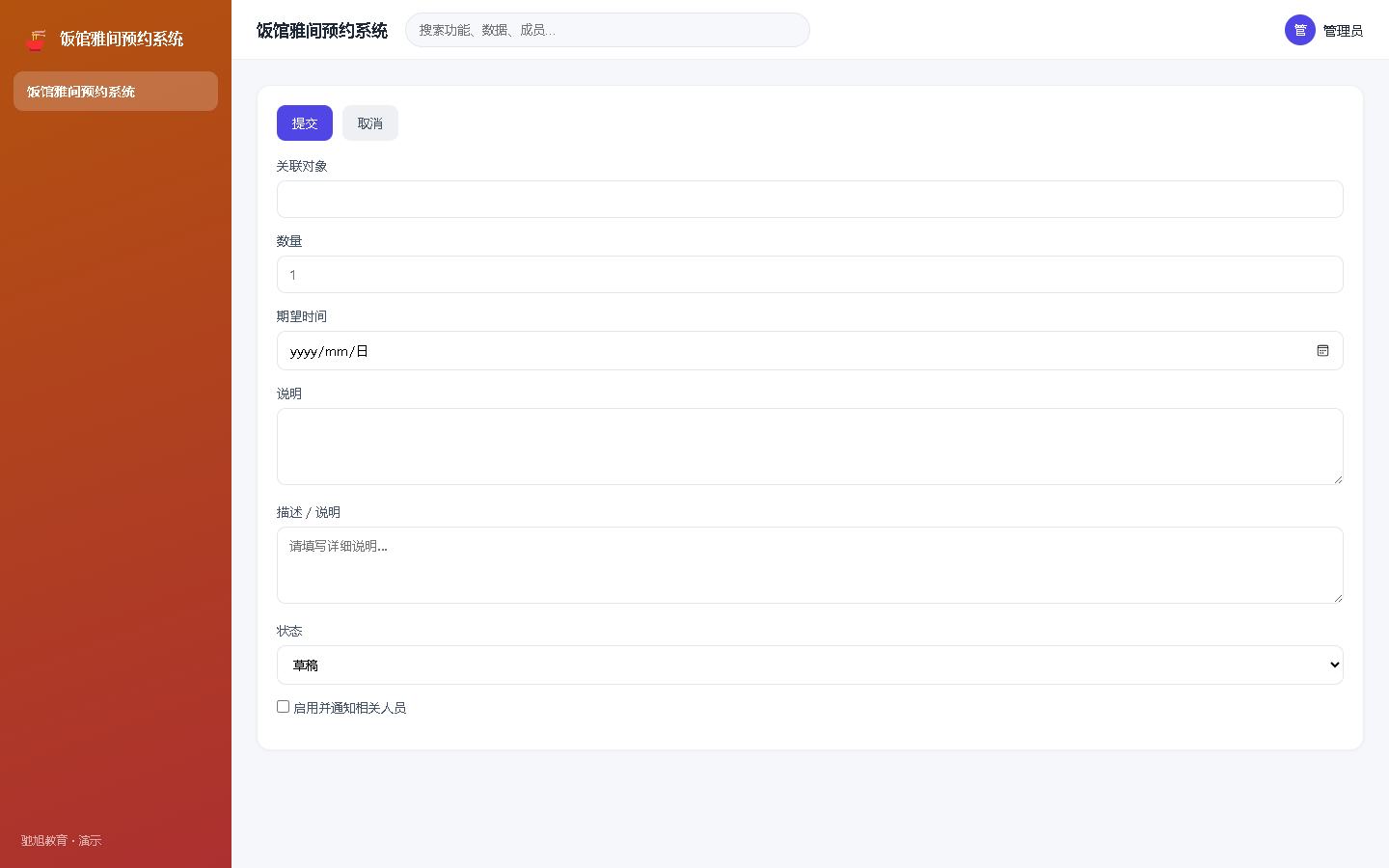Select the 饭馆雅间预约系统 sidebar menu item
1389x868 pixels.
116,92
